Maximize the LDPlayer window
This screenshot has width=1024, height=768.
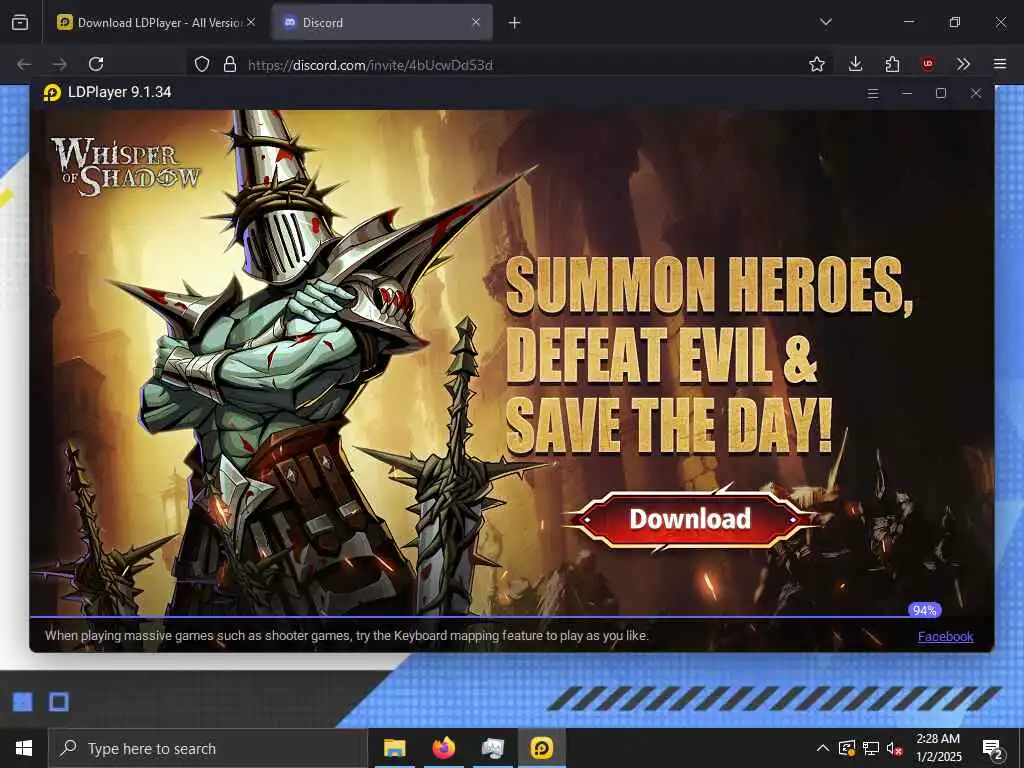pyautogui.click(x=941, y=93)
